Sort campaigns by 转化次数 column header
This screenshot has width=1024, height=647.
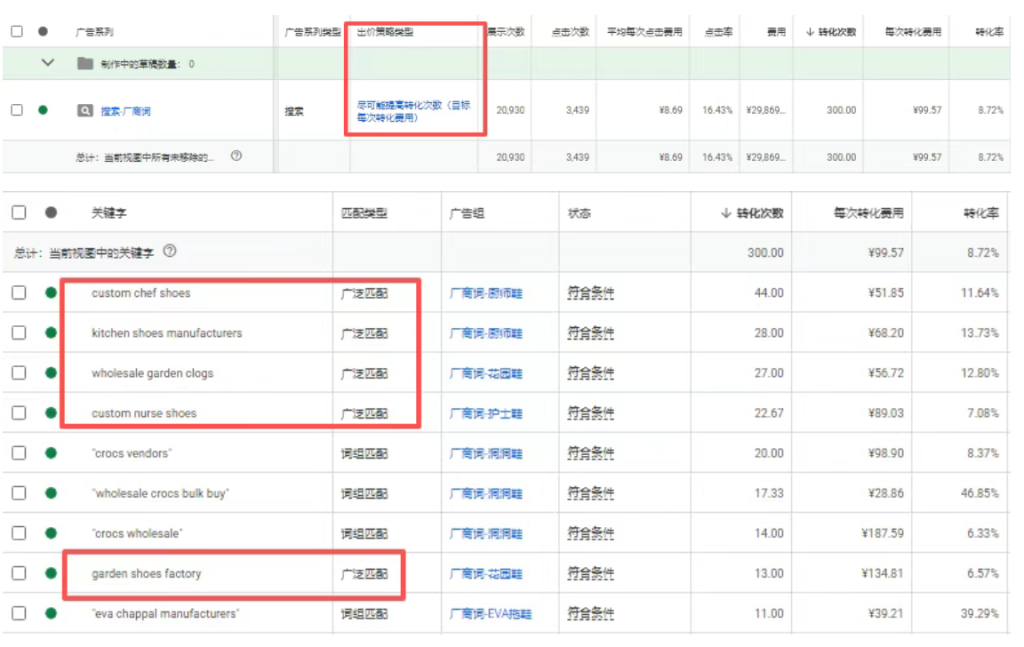(830, 32)
